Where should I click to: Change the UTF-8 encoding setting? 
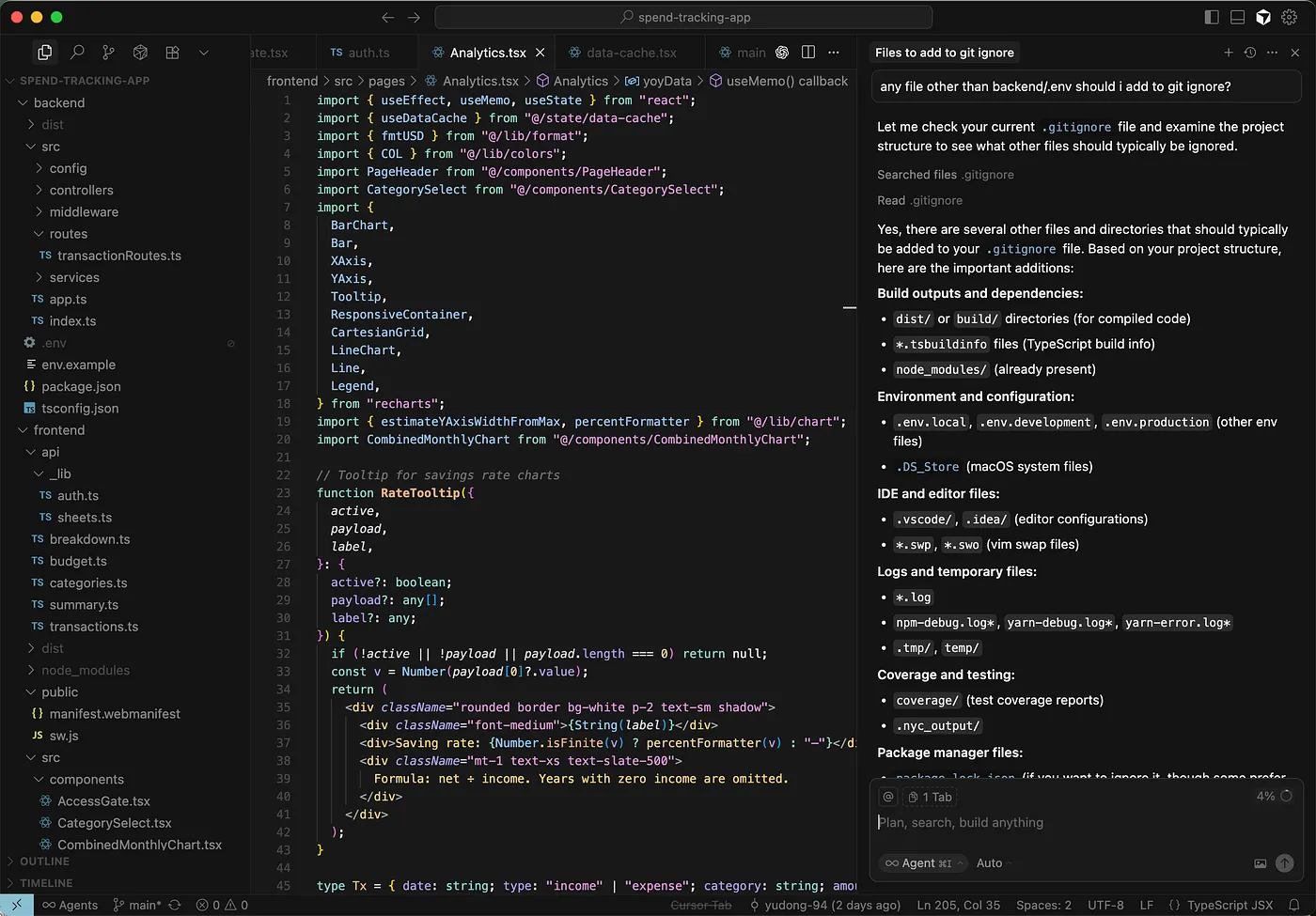tap(1105, 905)
